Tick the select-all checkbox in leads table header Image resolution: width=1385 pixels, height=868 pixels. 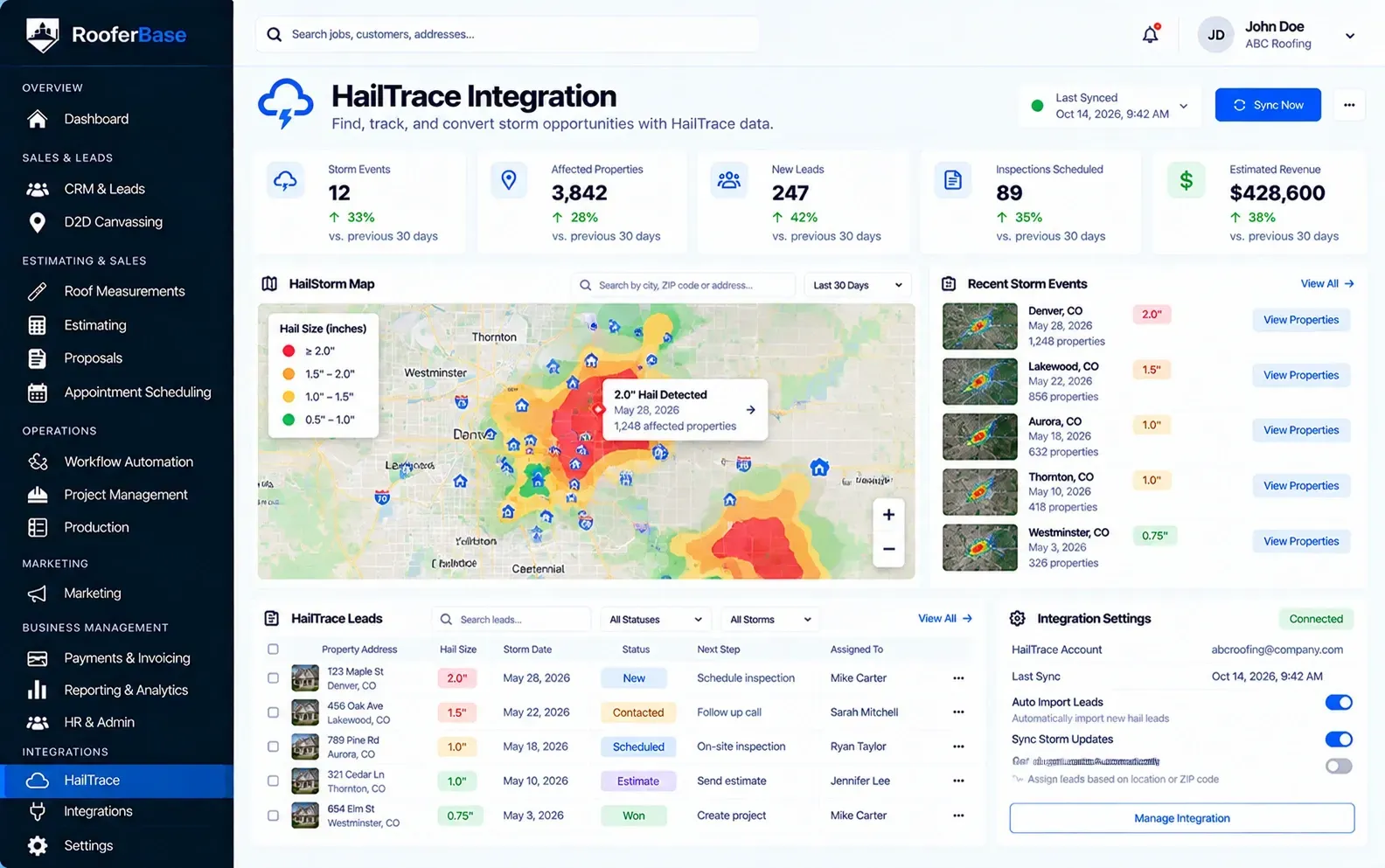point(273,649)
